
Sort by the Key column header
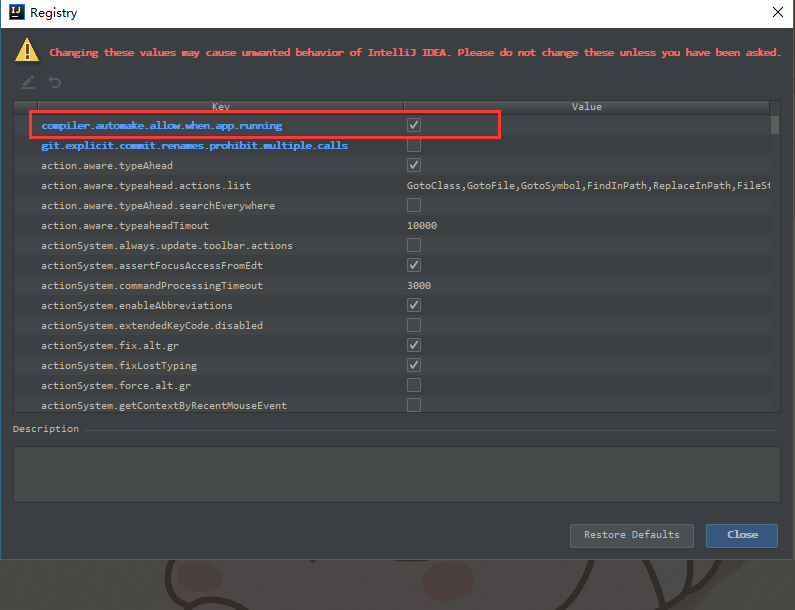coord(221,106)
